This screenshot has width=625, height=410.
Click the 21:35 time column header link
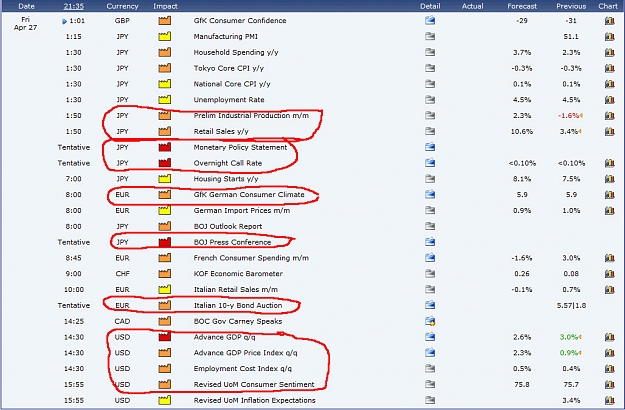click(x=74, y=6)
